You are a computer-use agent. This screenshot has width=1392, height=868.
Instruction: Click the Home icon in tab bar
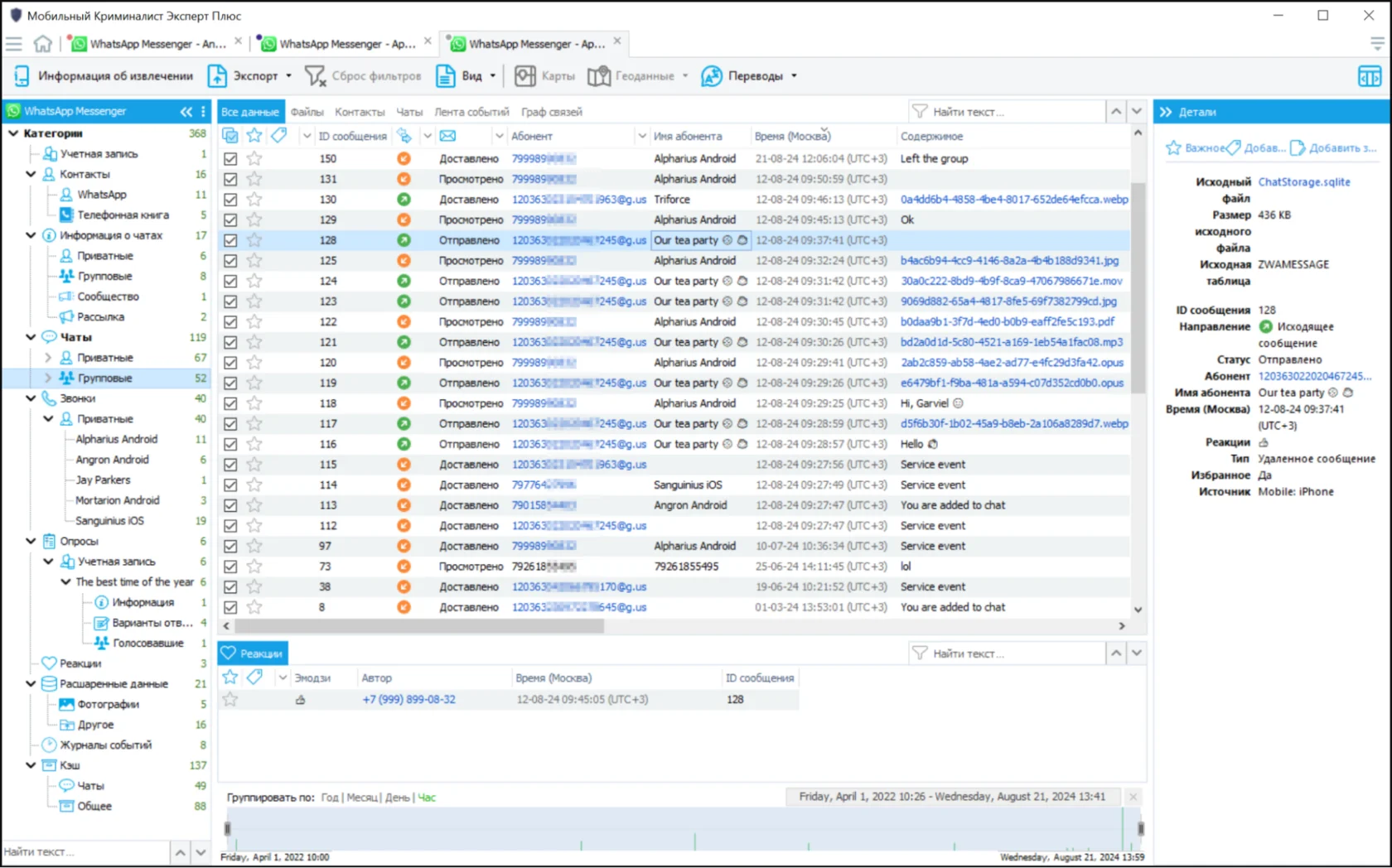[43, 43]
